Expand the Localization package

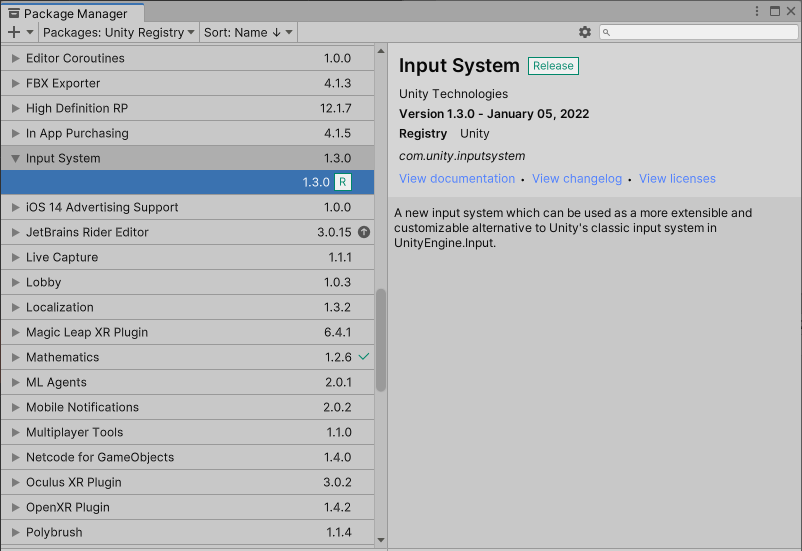point(15,307)
